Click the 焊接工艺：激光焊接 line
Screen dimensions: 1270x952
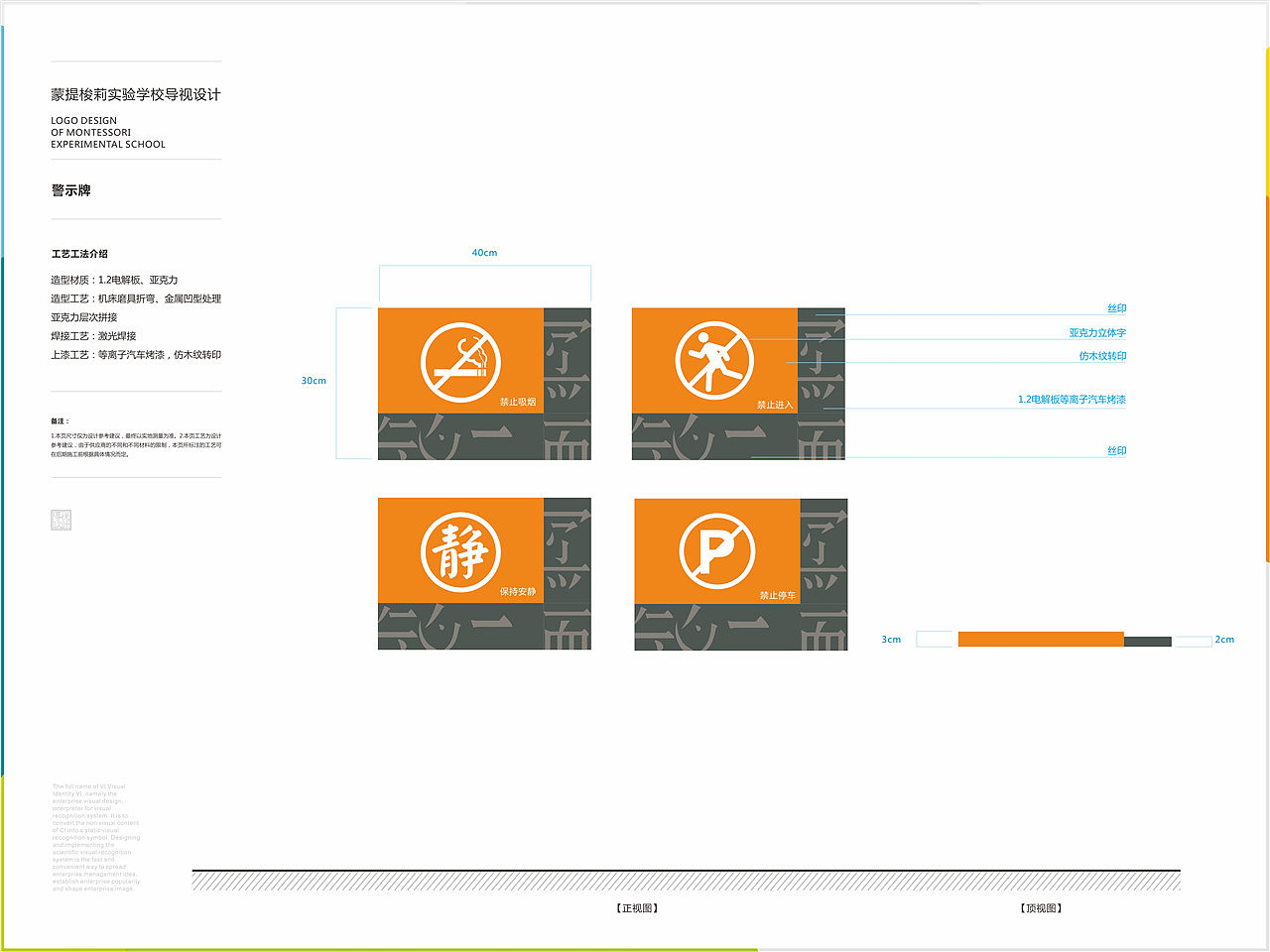click(x=93, y=336)
